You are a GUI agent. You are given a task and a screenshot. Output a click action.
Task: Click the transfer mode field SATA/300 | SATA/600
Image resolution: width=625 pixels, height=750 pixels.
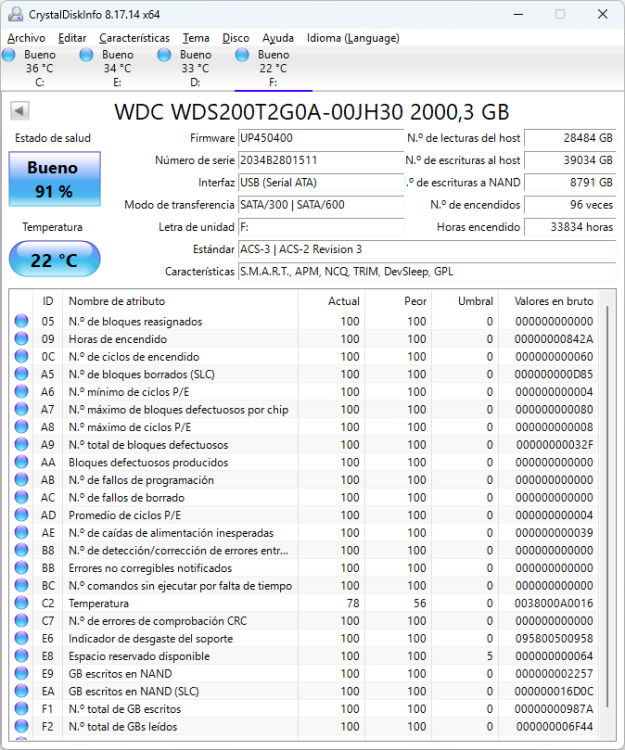[321, 205]
